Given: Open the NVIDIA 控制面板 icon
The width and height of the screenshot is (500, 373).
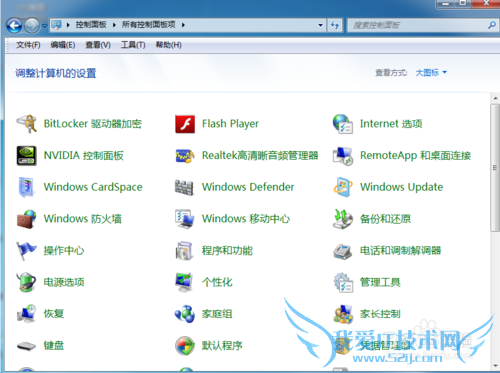Looking at the screenshot, I should (x=27, y=156).
